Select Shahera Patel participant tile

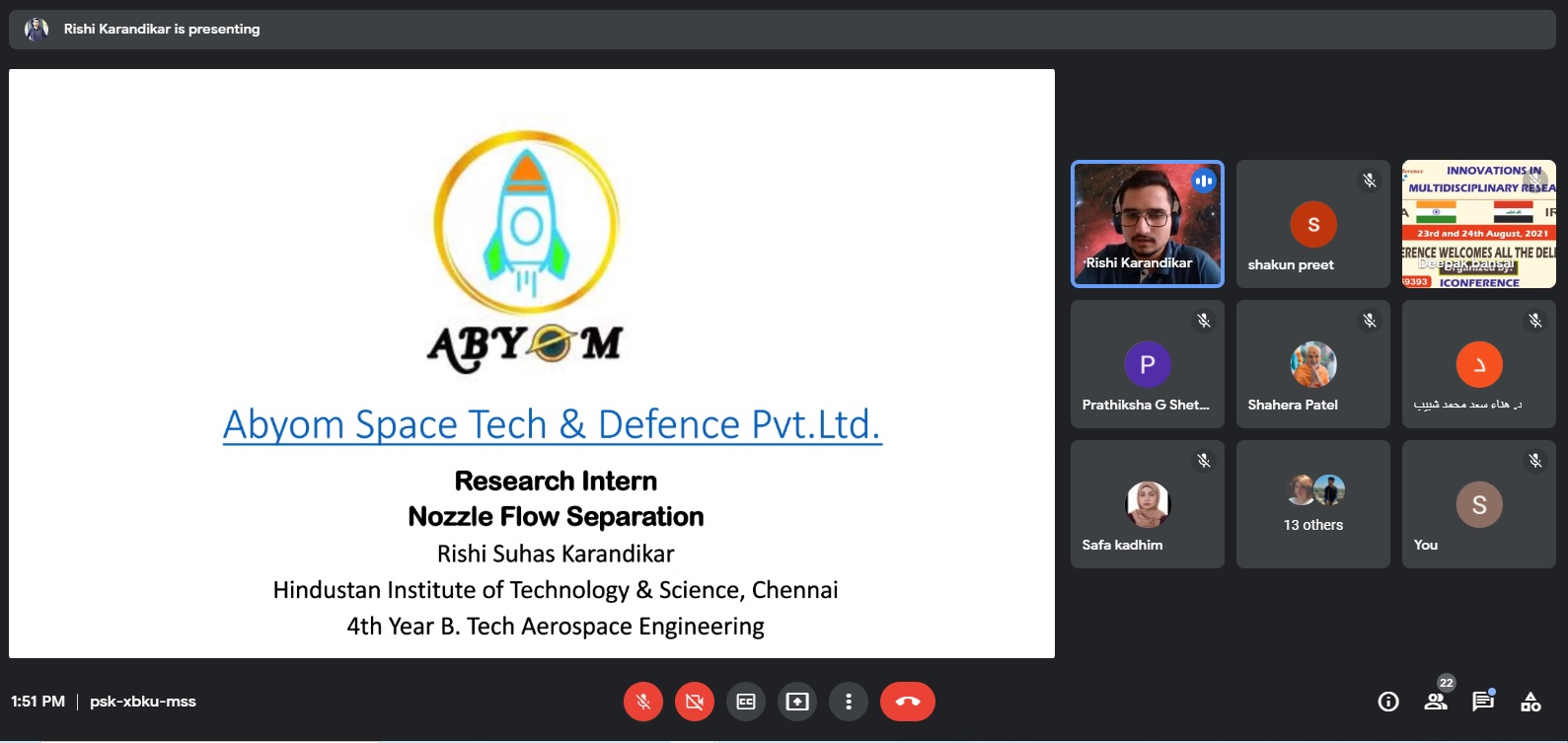pyautogui.click(x=1313, y=364)
